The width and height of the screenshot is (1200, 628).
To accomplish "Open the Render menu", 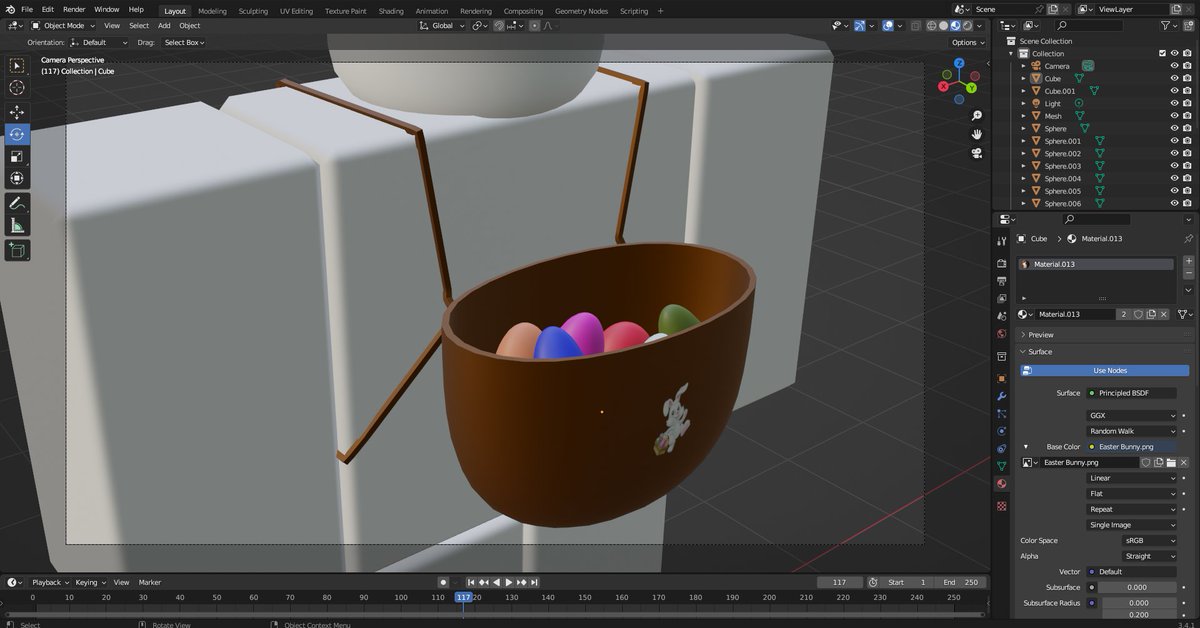I will (x=74, y=9).
